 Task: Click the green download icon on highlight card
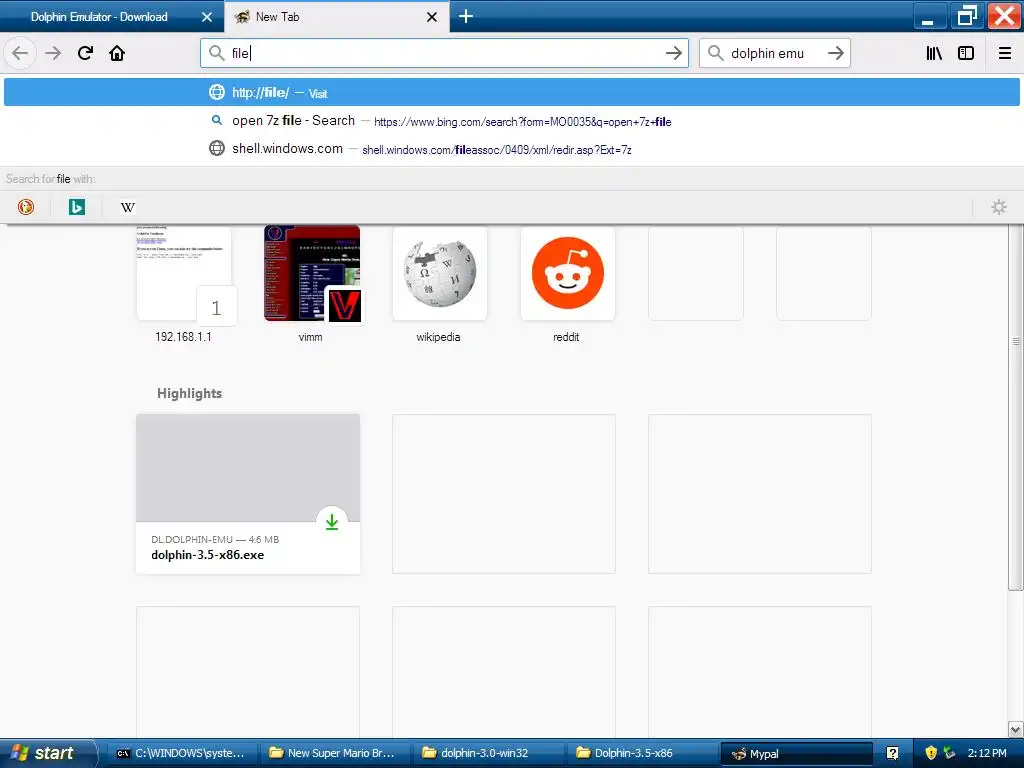[332, 522]
